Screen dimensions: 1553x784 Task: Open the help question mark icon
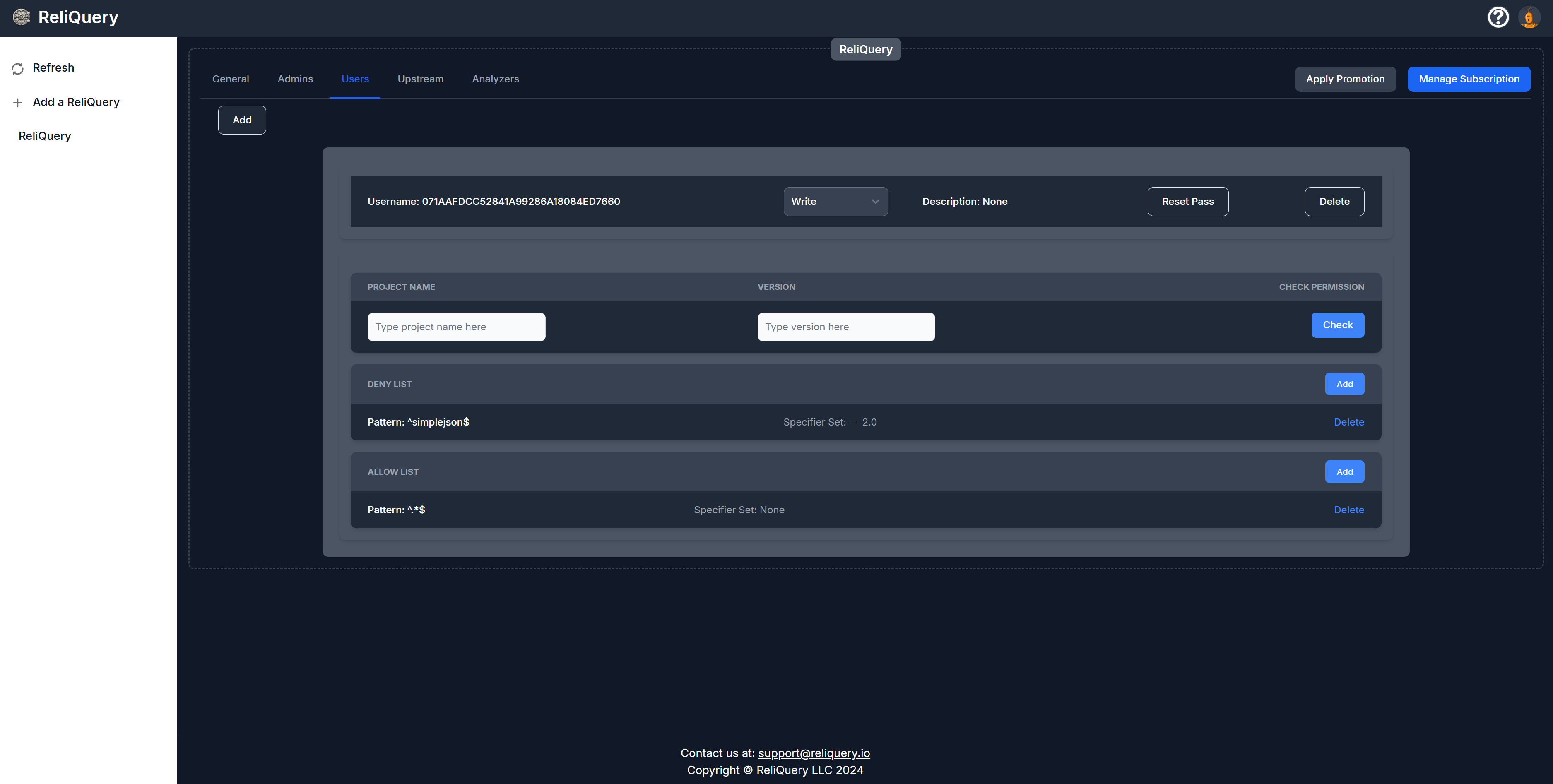(1498, 17)
